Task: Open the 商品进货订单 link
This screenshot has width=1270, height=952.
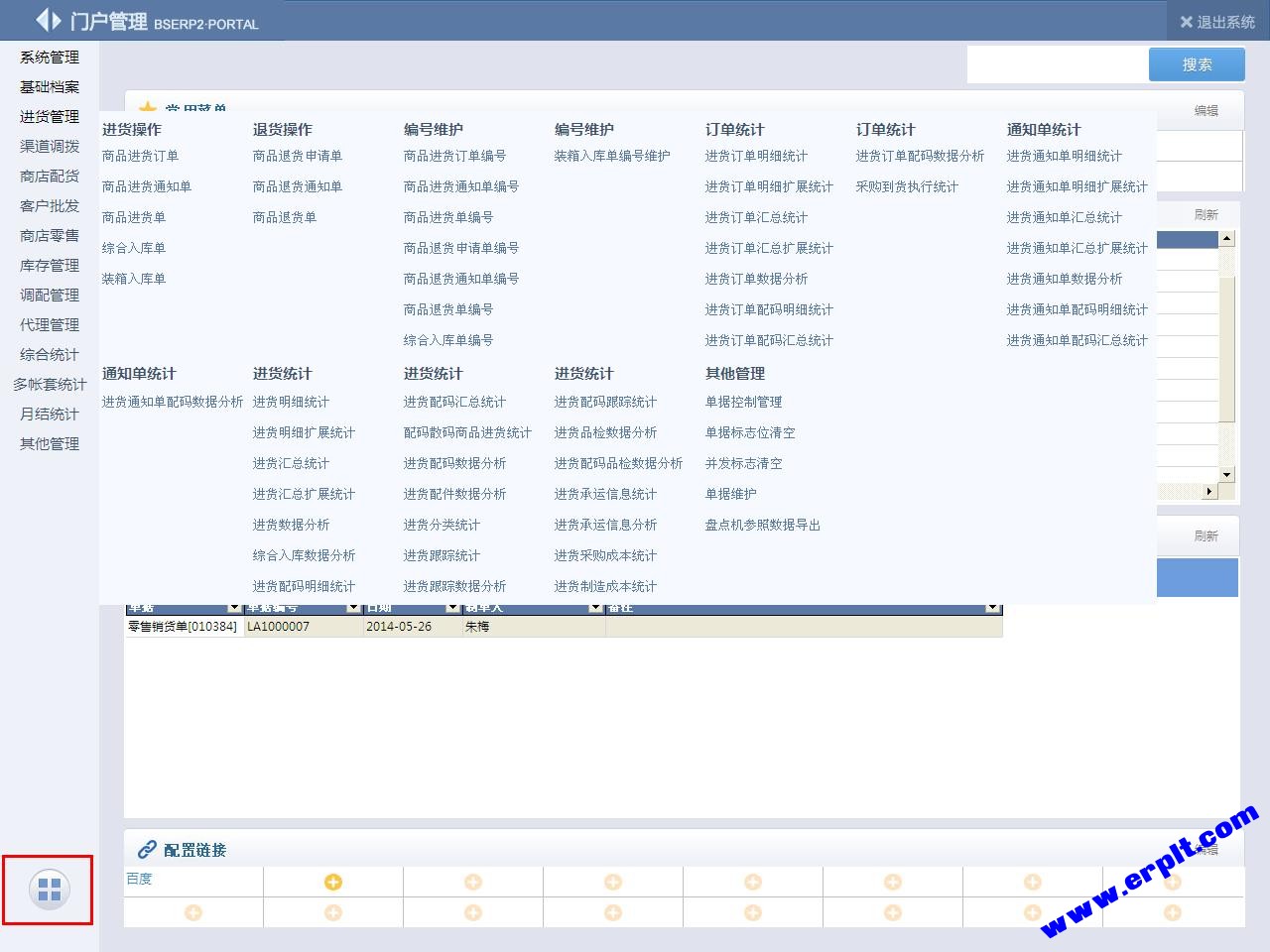Action: tap(141, 156)
